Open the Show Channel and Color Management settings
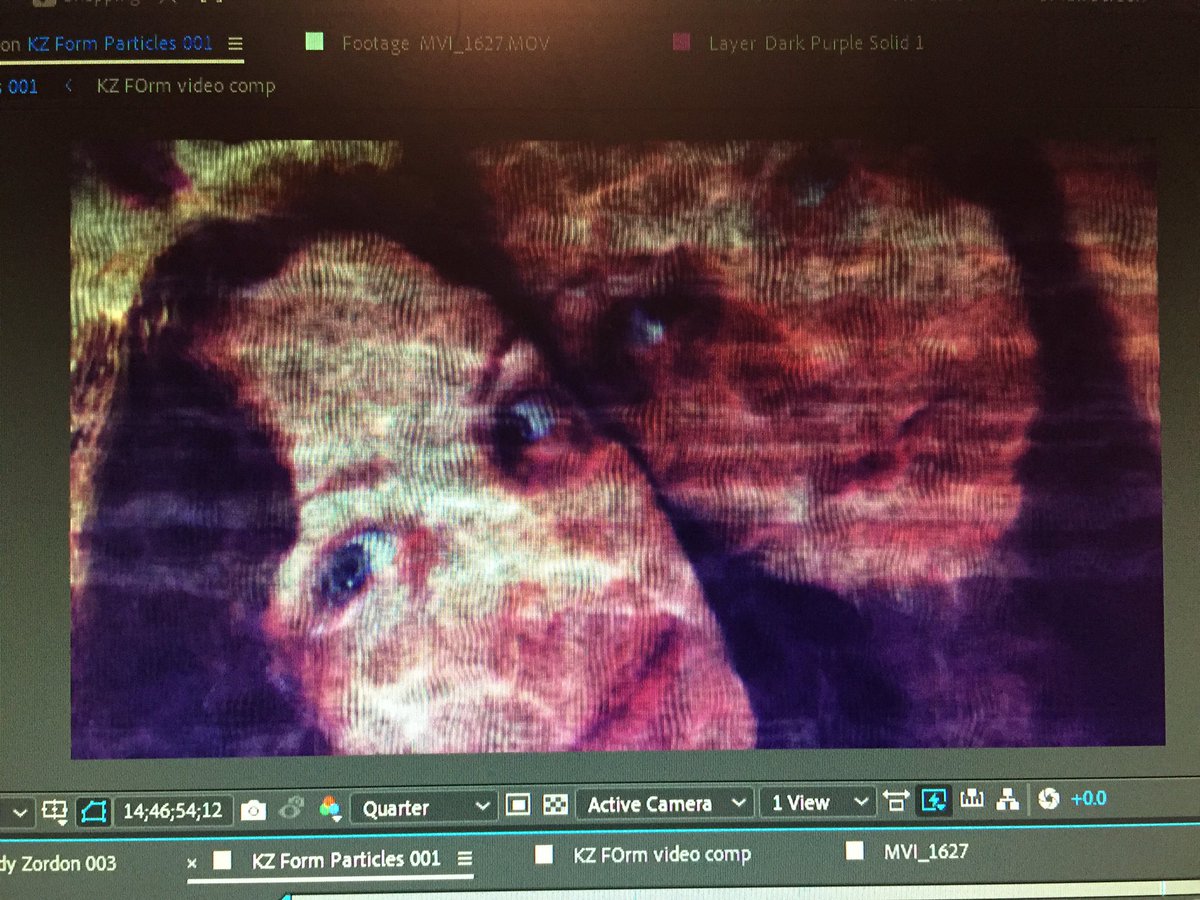The image size is (1200, 900). [330, 803]
